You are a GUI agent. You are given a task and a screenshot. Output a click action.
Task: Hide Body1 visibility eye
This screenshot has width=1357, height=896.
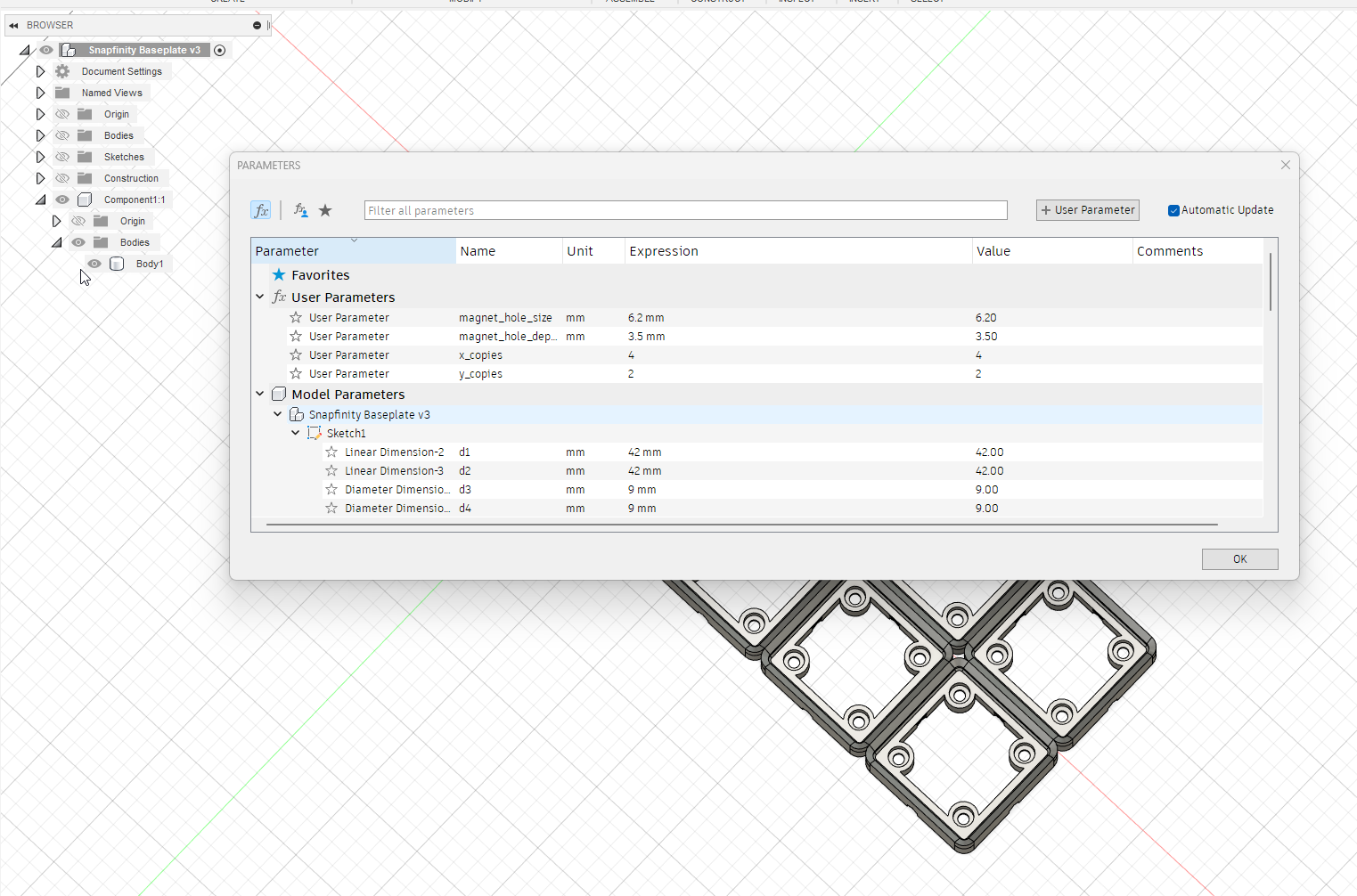pos(94,264)
